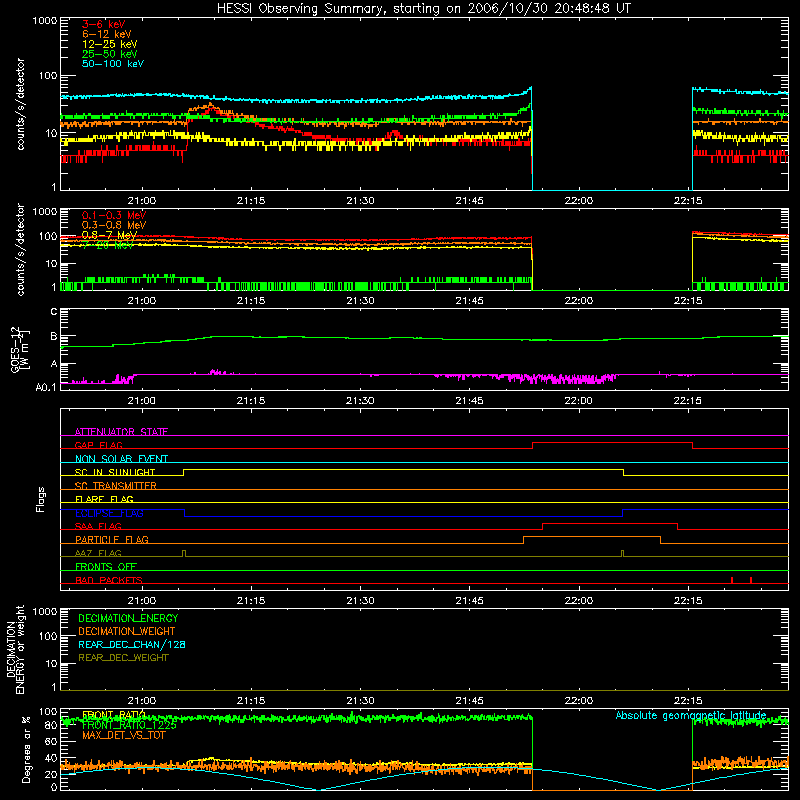Viewport: 800px width, 800px height.
Task: Click the 0.3-0.8 MeV legend label
Action: [x=114, y=225]
